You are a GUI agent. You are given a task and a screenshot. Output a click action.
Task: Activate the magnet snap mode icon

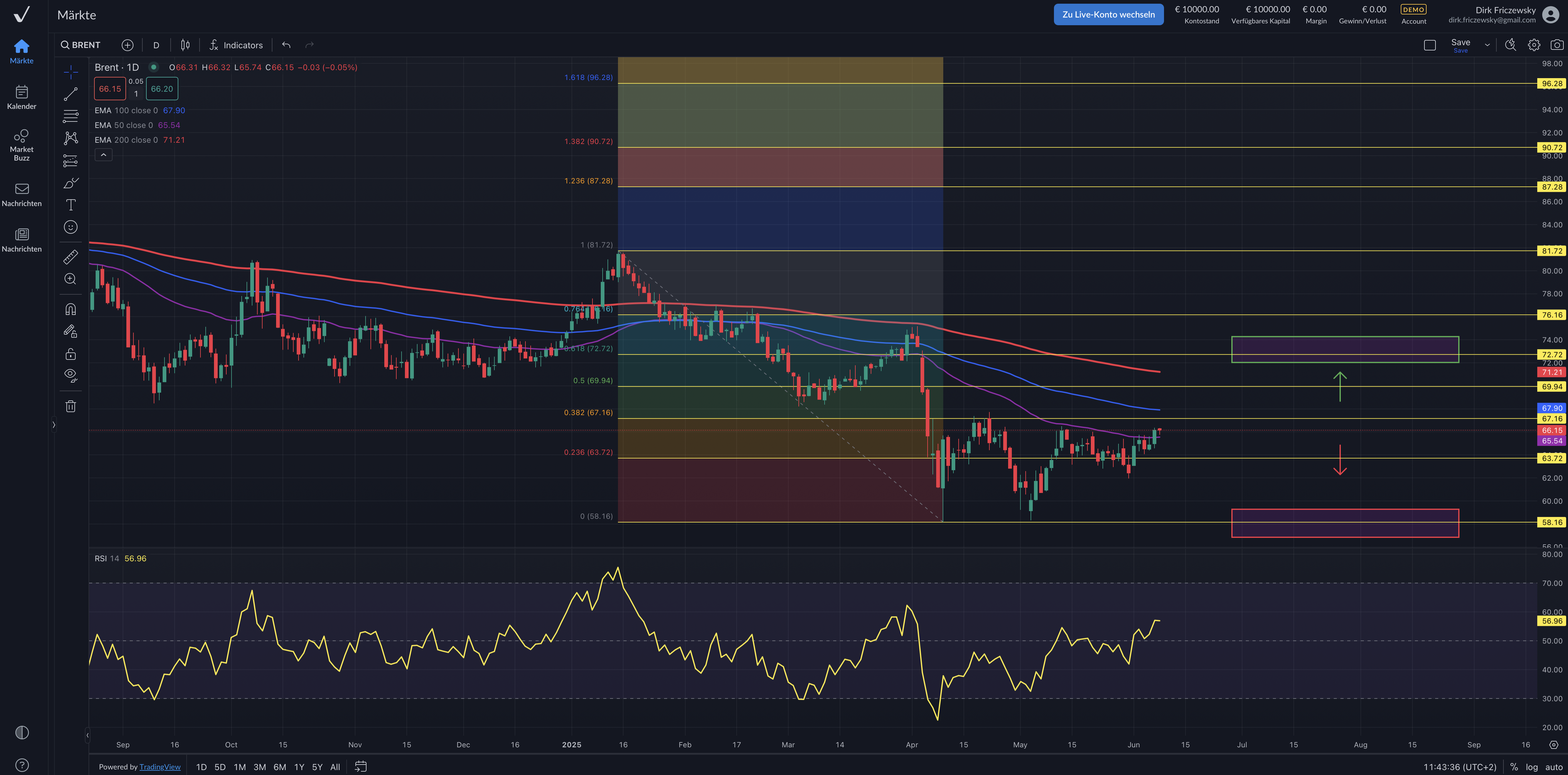71,309
